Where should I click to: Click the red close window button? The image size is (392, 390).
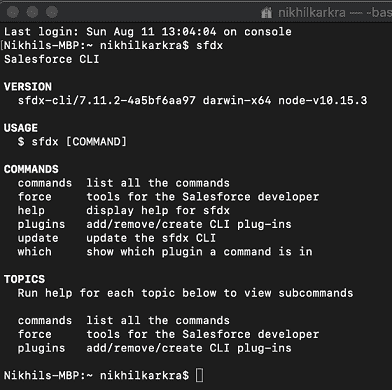[13, 12]
